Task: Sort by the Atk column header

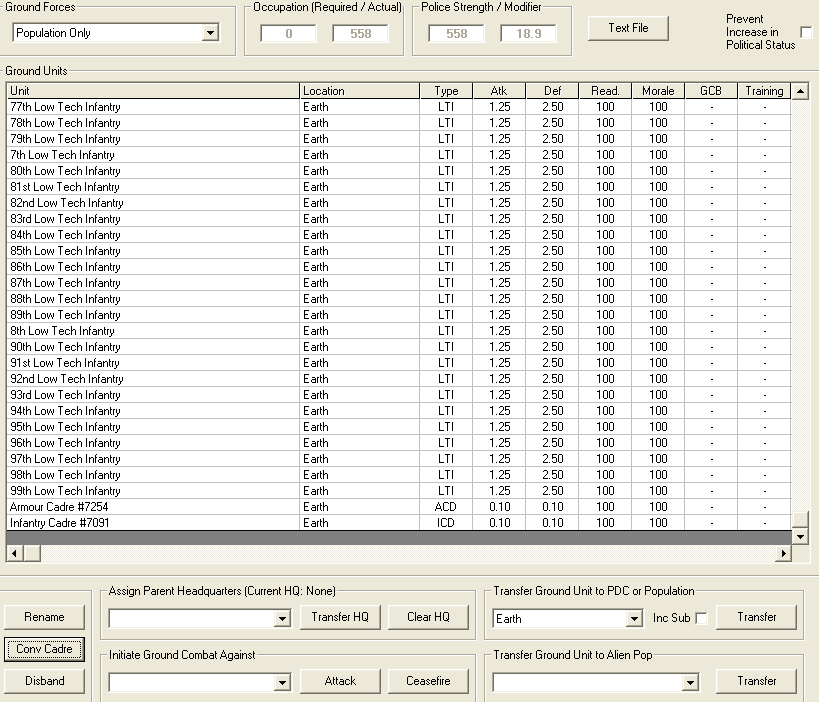Action: point(499,91)
